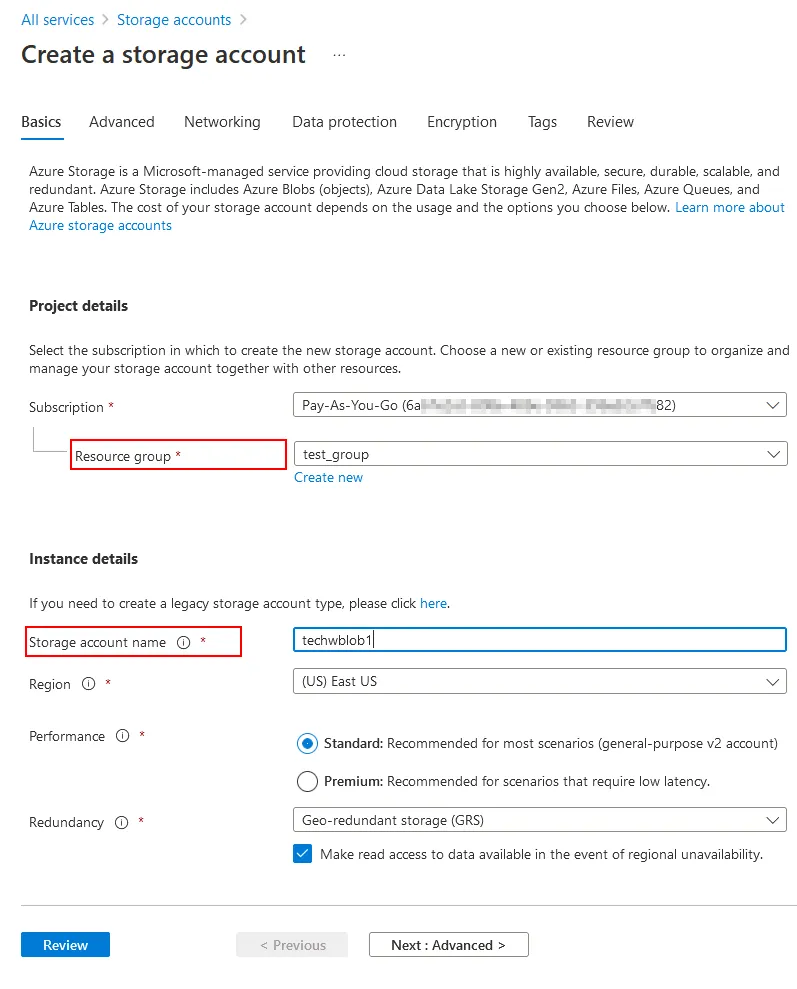The image size is (797, 989).
Task: Switch to the Networking tab
Action: 222,122
